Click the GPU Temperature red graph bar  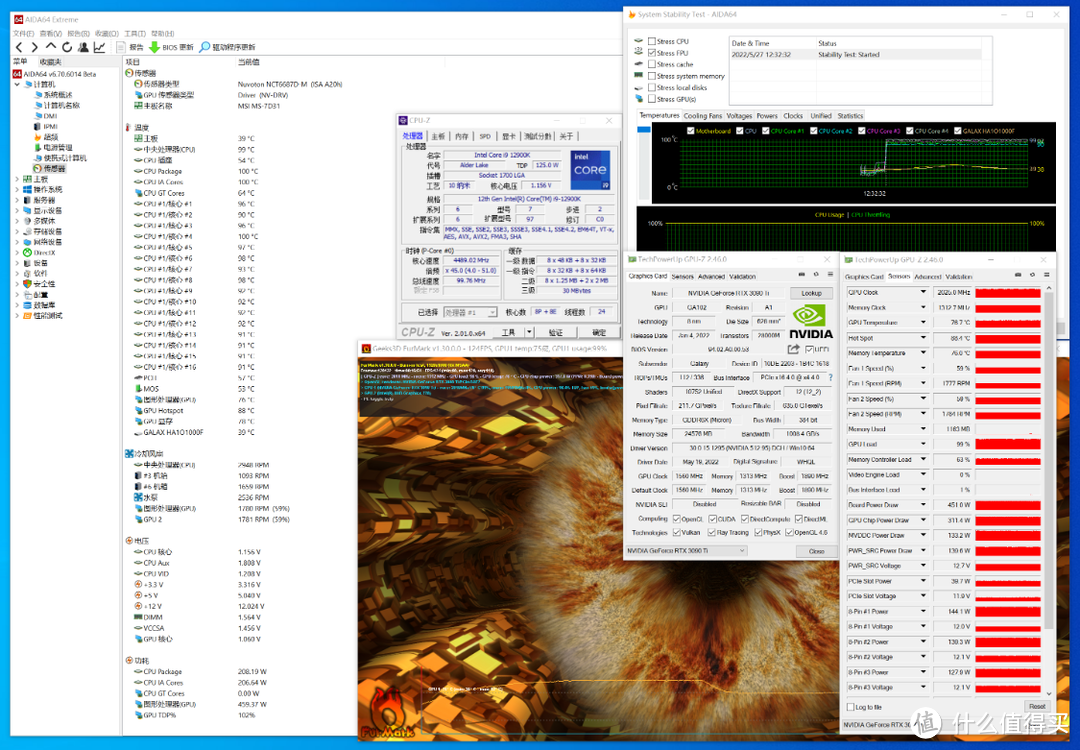pos(1008,322)
